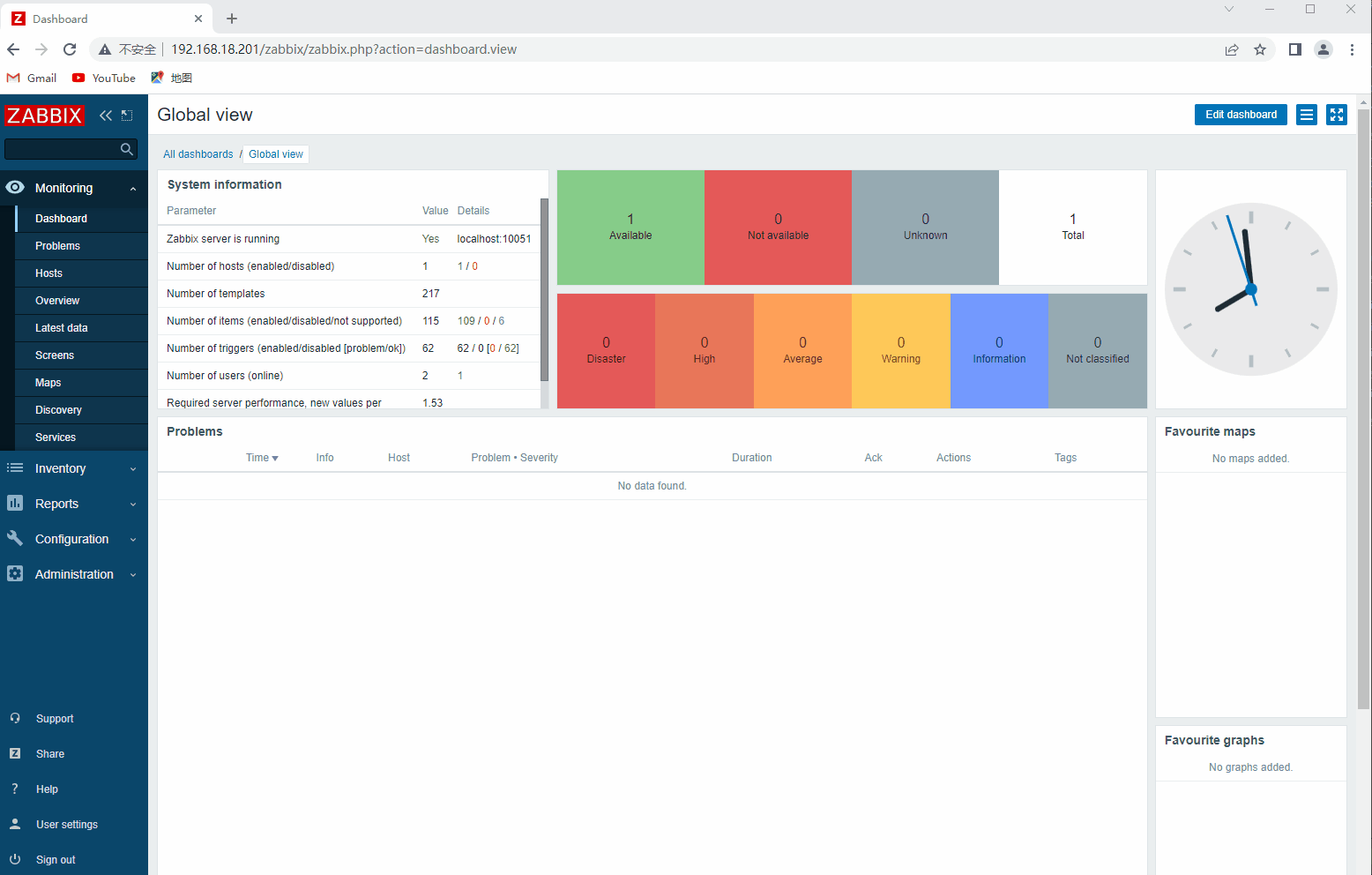Open dashboard actions hamburger menu icon
1372x875 pixels.
1307,115
